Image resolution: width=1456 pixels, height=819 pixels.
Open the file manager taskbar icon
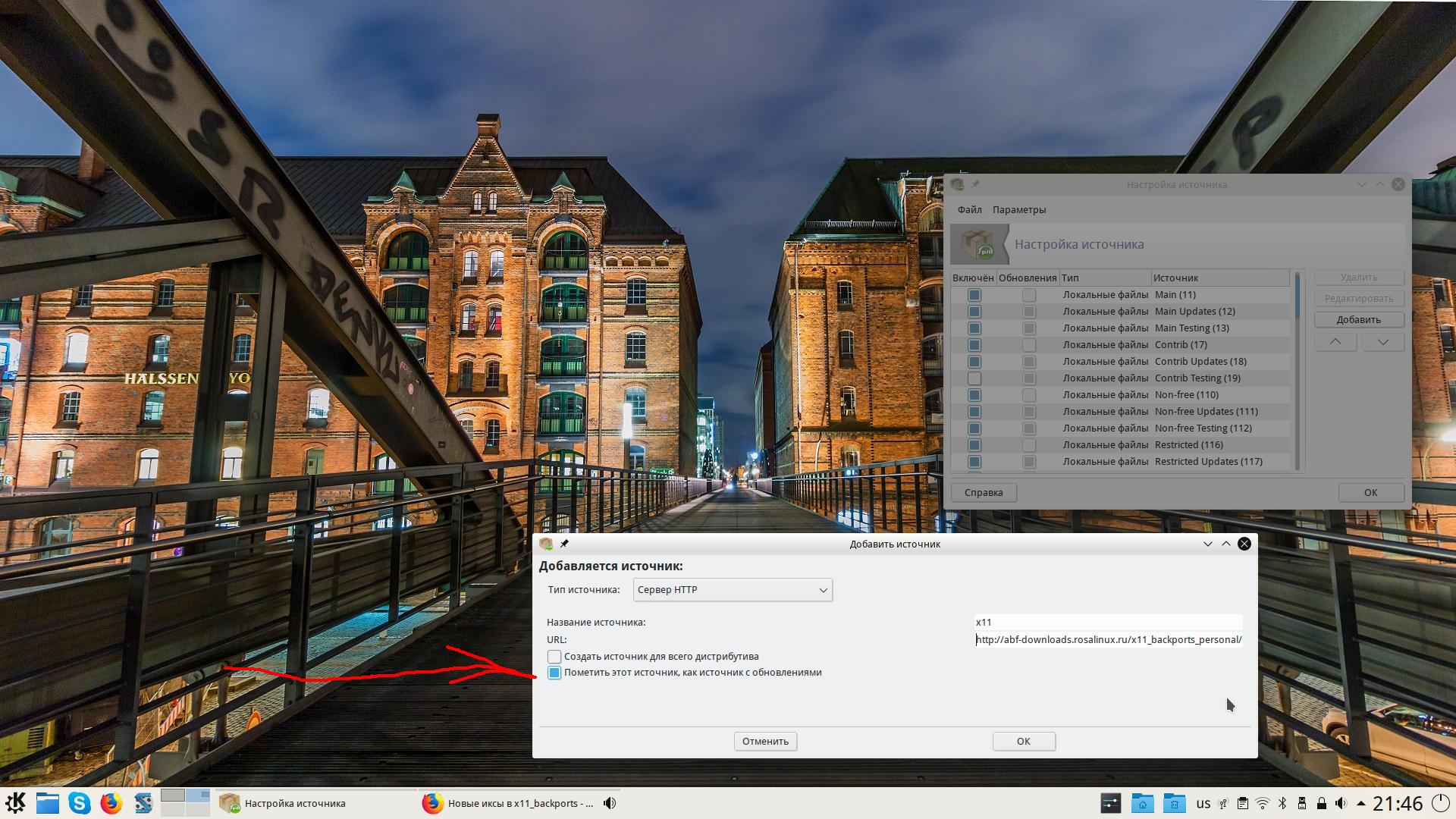coord(47,802)
